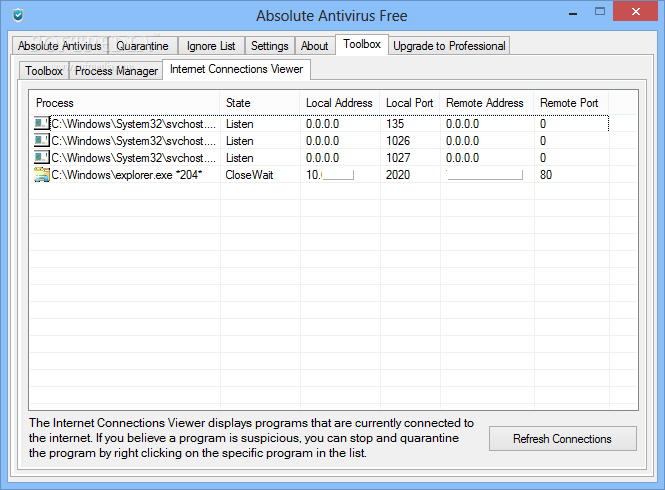Open the About tab
This screenshot has width=665, height=490.
[314, 46]
